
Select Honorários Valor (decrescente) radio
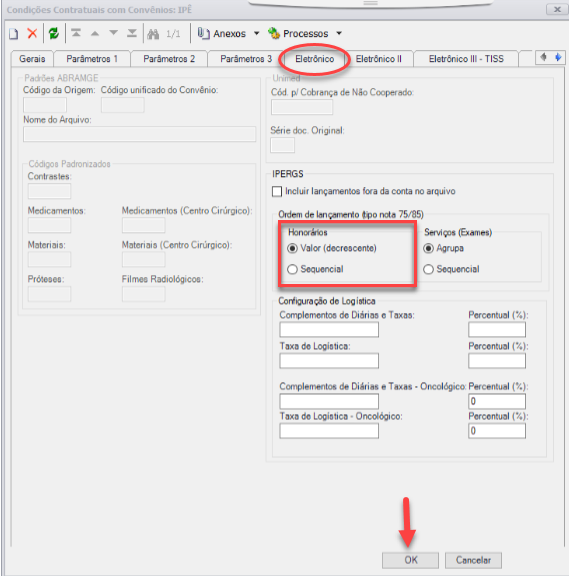point(292,249)
